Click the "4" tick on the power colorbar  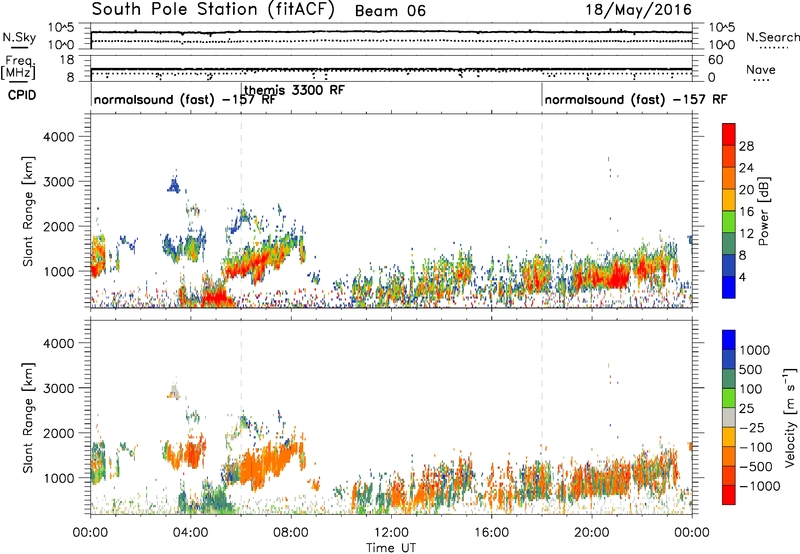pos(742,277)
